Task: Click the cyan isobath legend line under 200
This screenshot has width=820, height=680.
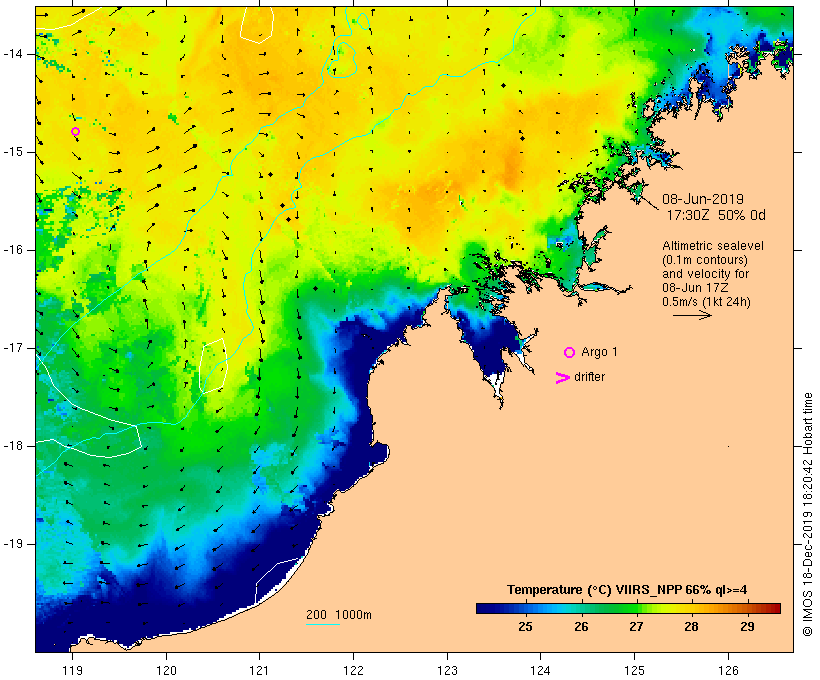Action: [x=323, y=624]
